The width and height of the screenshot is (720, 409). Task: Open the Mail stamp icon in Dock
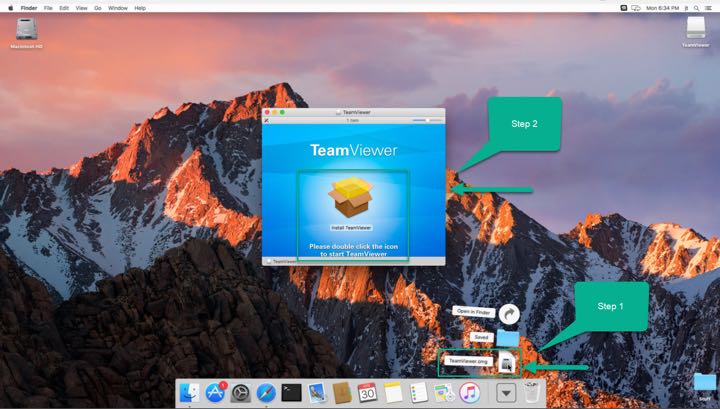(x=317, y=393)
